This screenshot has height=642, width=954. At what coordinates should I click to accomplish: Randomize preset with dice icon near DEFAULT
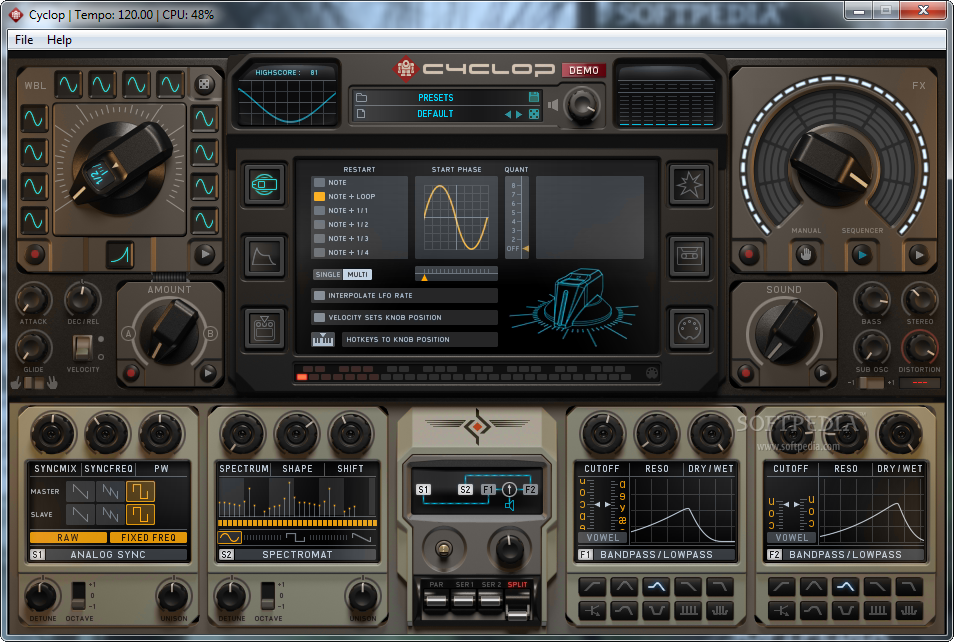[534, 114]
